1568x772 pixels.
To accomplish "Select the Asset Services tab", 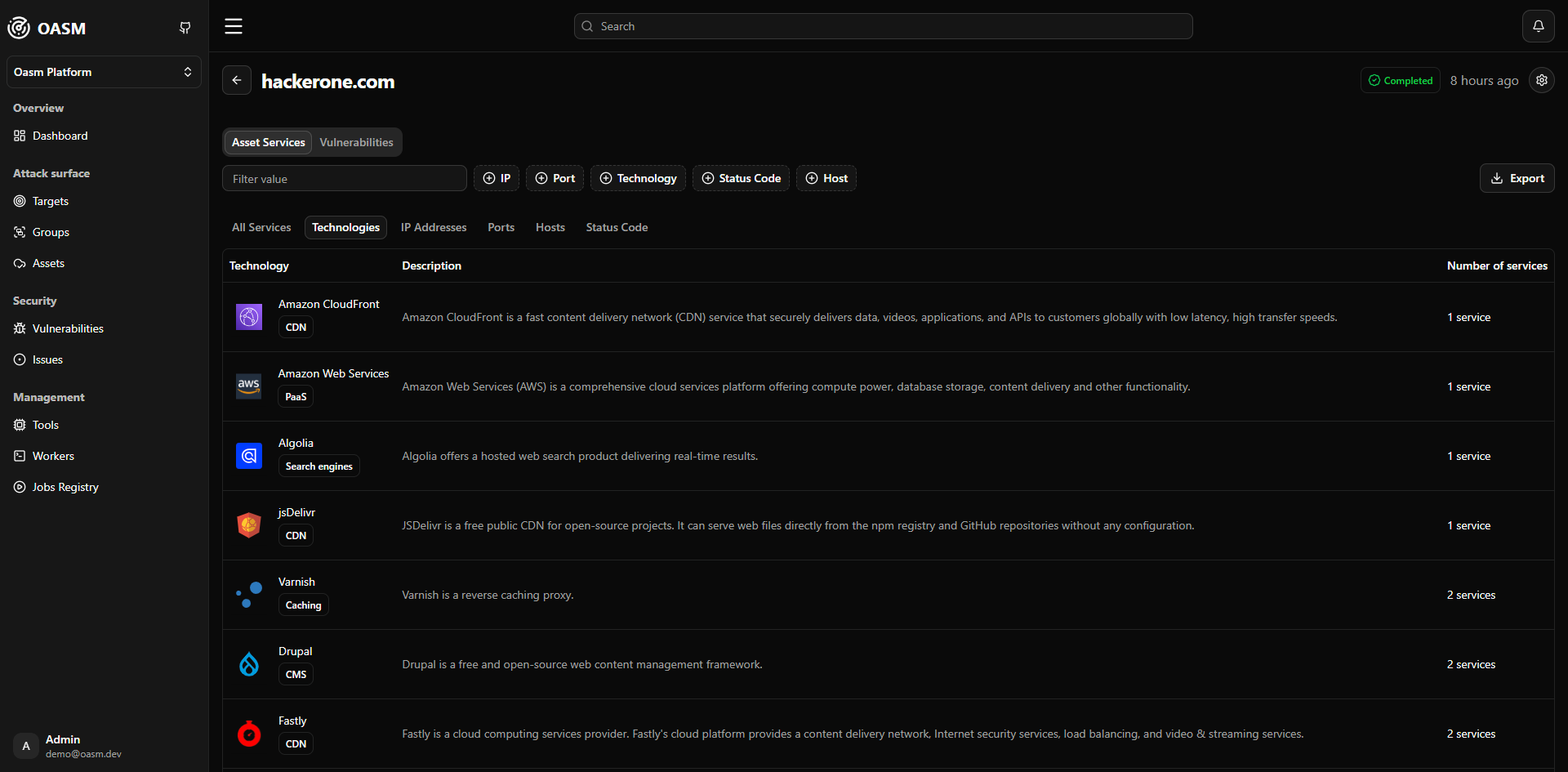I will (x=268, y=142).
